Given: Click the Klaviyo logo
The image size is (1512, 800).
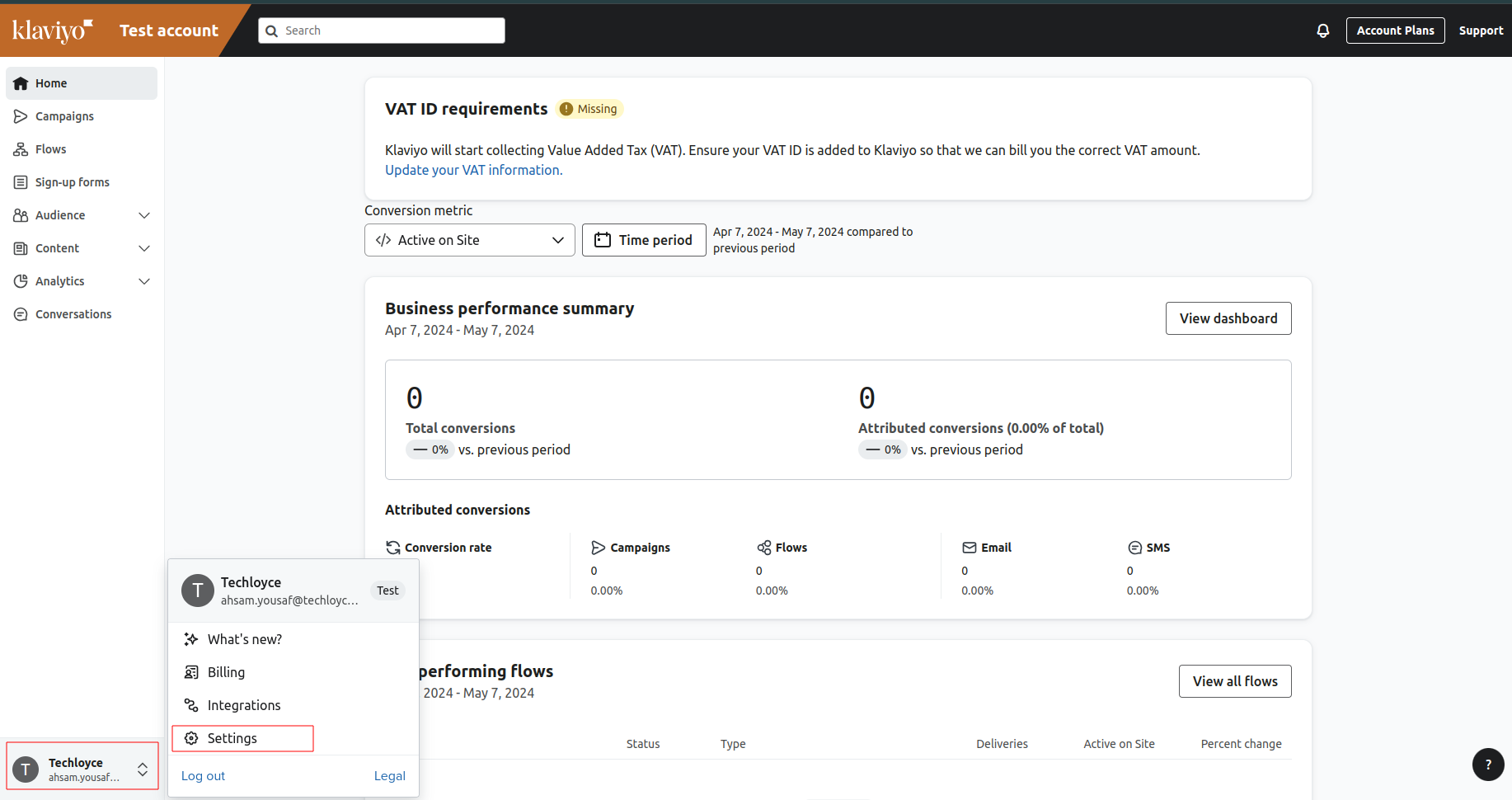Looking at the screenshot, I should click(52, 31).
